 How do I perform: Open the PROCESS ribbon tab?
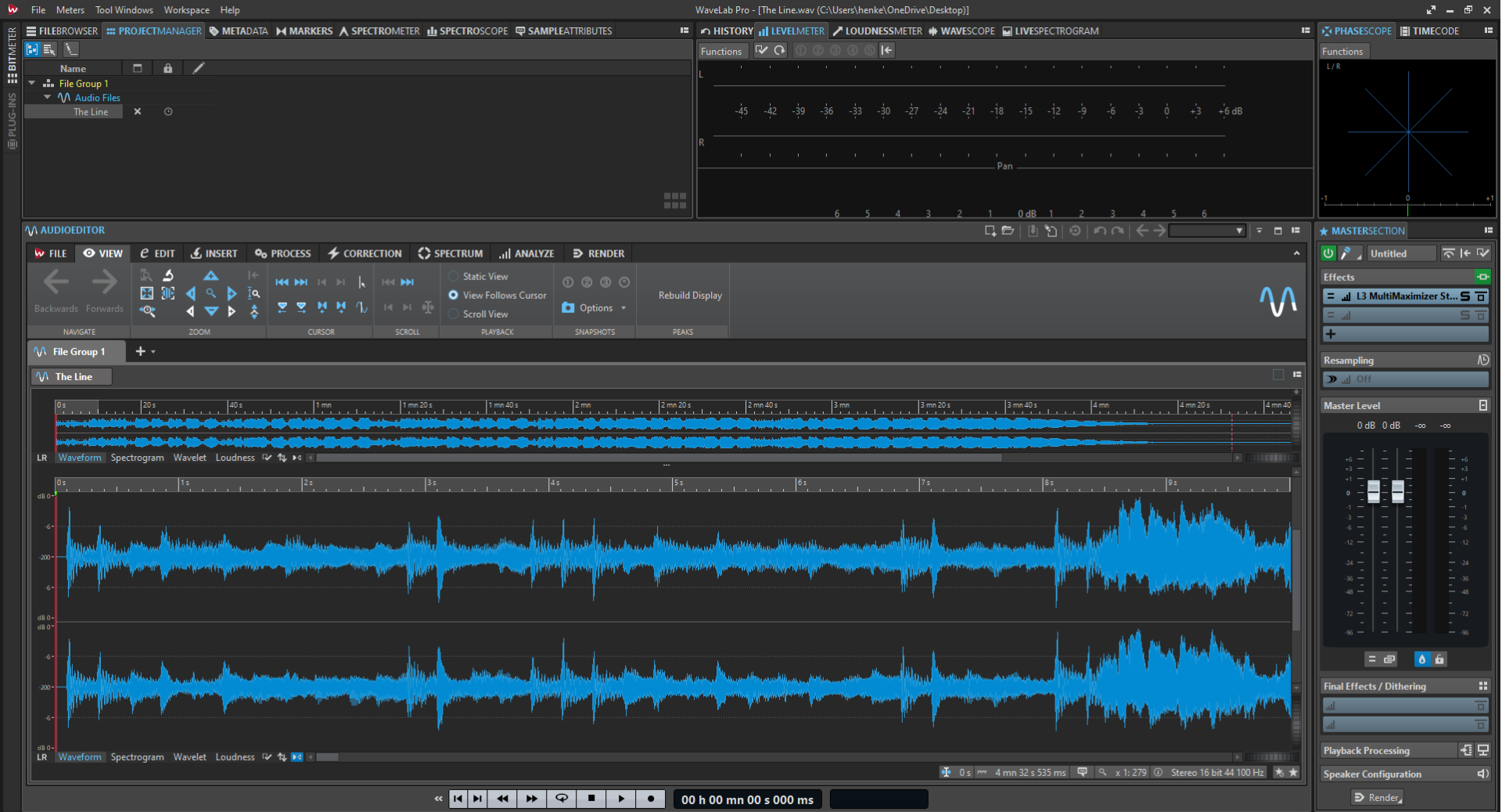click(x=282, y=253)
